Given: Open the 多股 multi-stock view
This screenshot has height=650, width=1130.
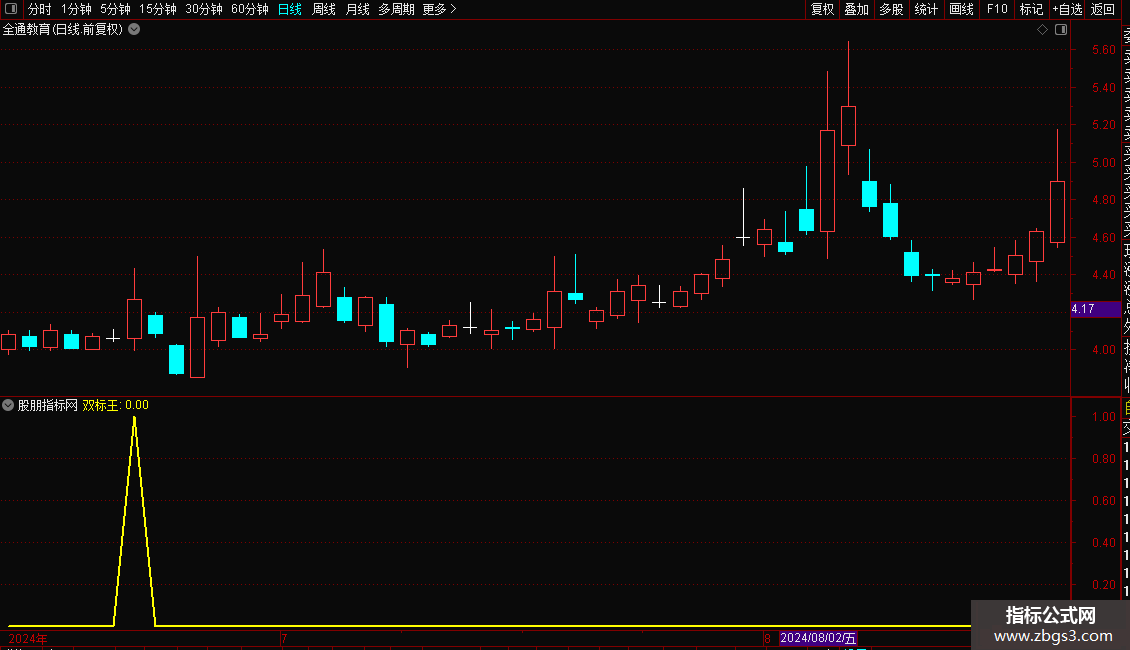Looking at the screenshot, I should coord(891,9).
